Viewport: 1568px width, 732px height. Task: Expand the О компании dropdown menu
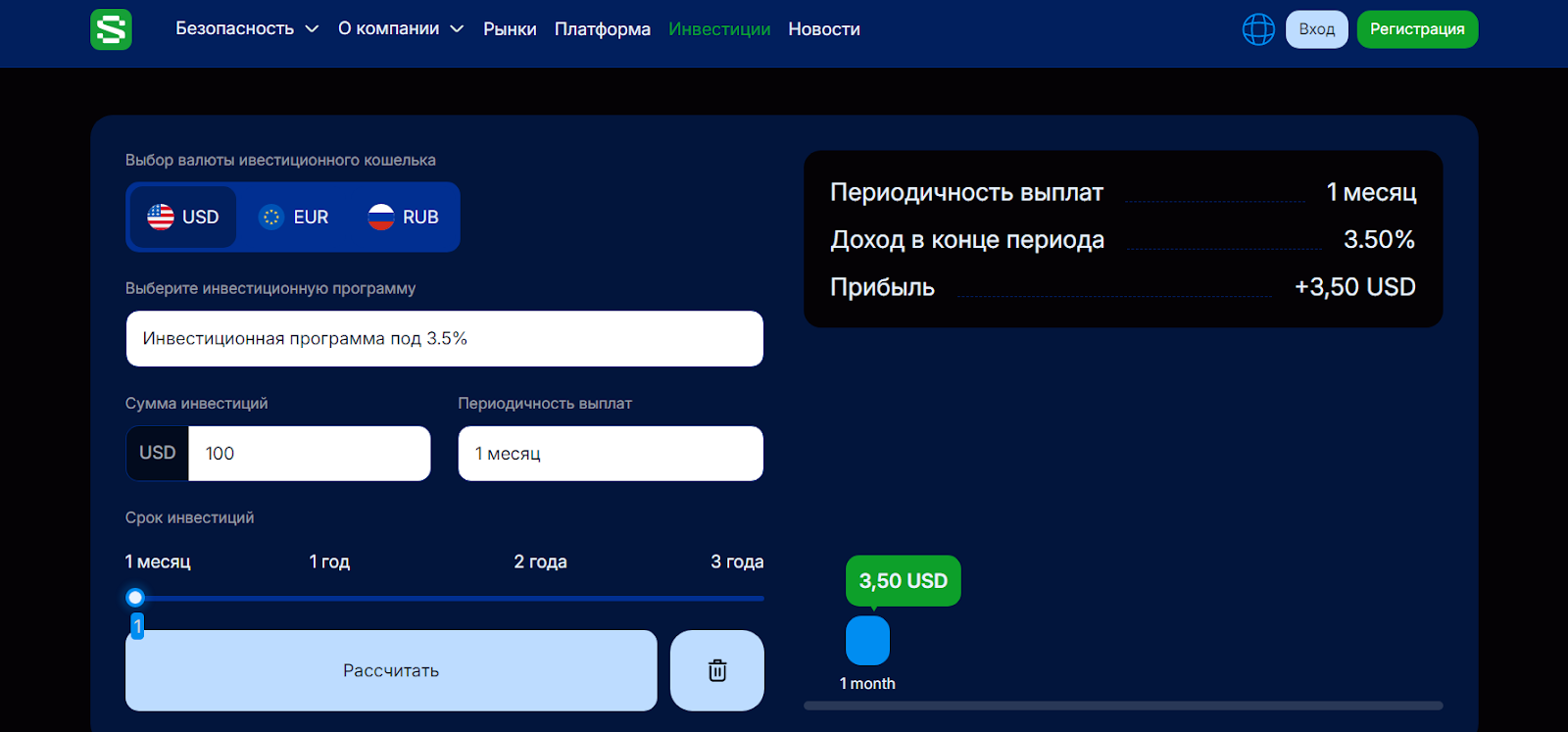[400, 29]
